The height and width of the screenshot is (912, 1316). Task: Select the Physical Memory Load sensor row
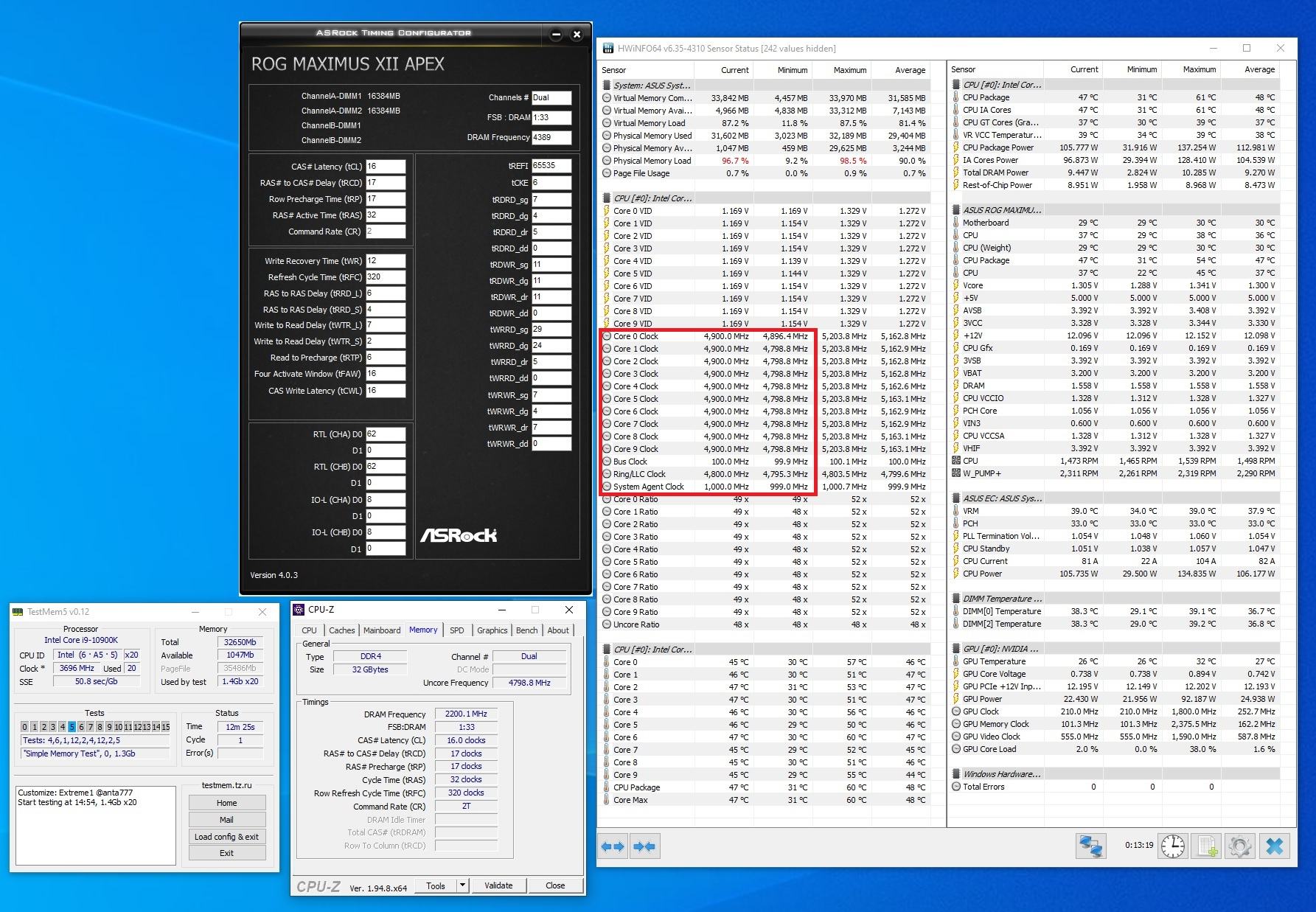(765, 161)
